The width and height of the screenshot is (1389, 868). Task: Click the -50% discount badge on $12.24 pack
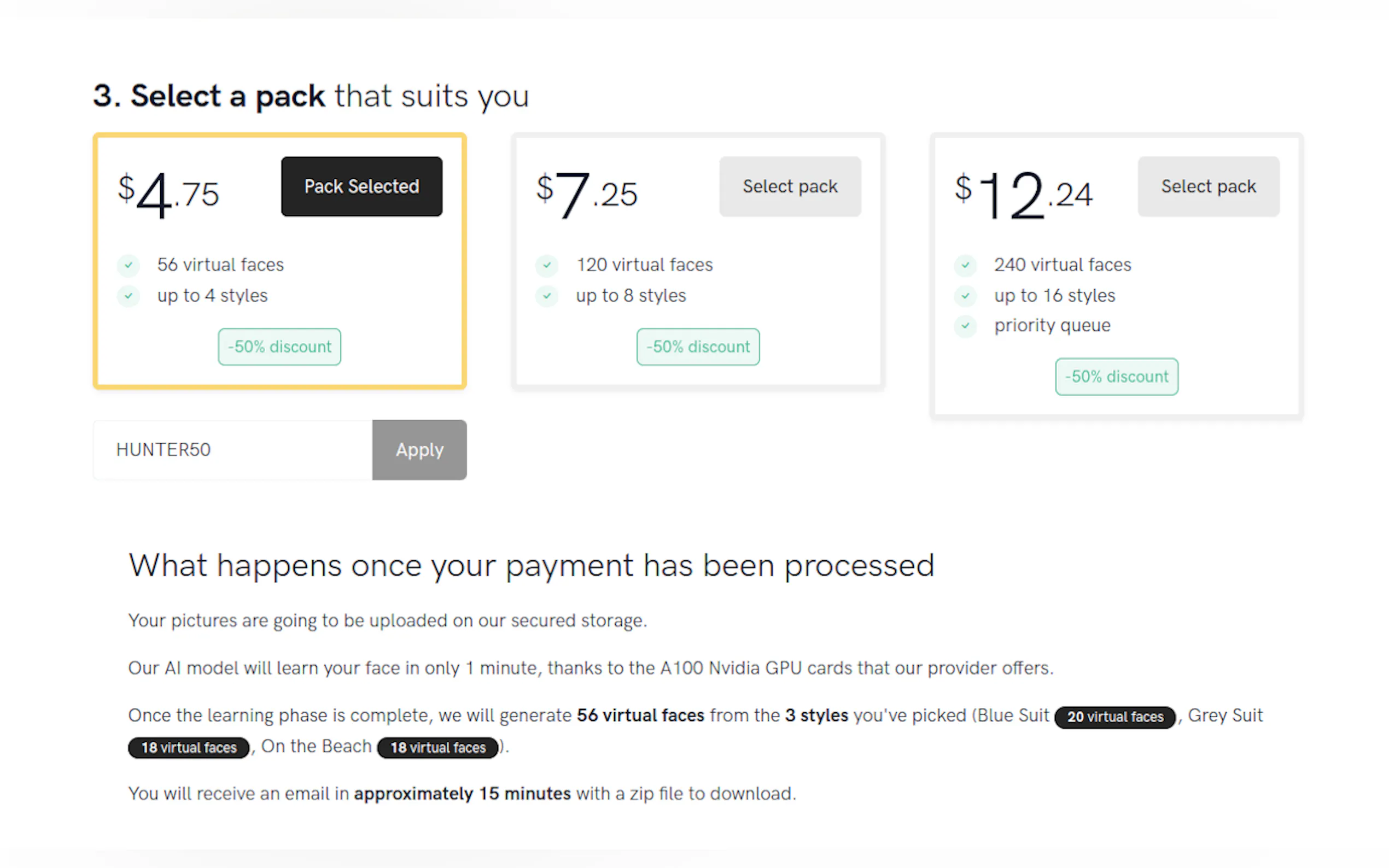[1116, 377]
